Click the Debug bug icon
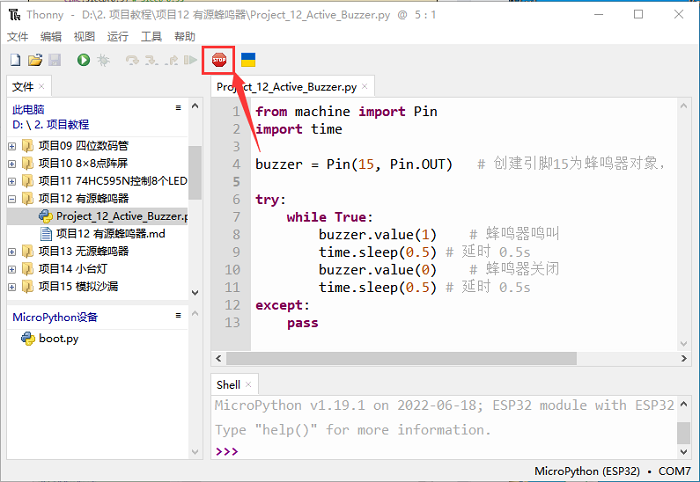Screen dimensions: 700x482 102,61
